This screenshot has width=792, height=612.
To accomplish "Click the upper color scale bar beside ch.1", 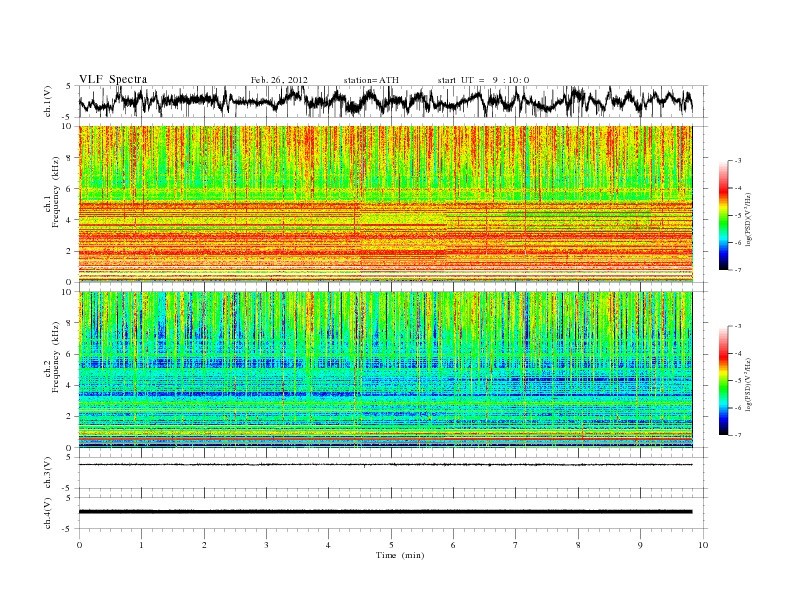I will coord(724,215).
